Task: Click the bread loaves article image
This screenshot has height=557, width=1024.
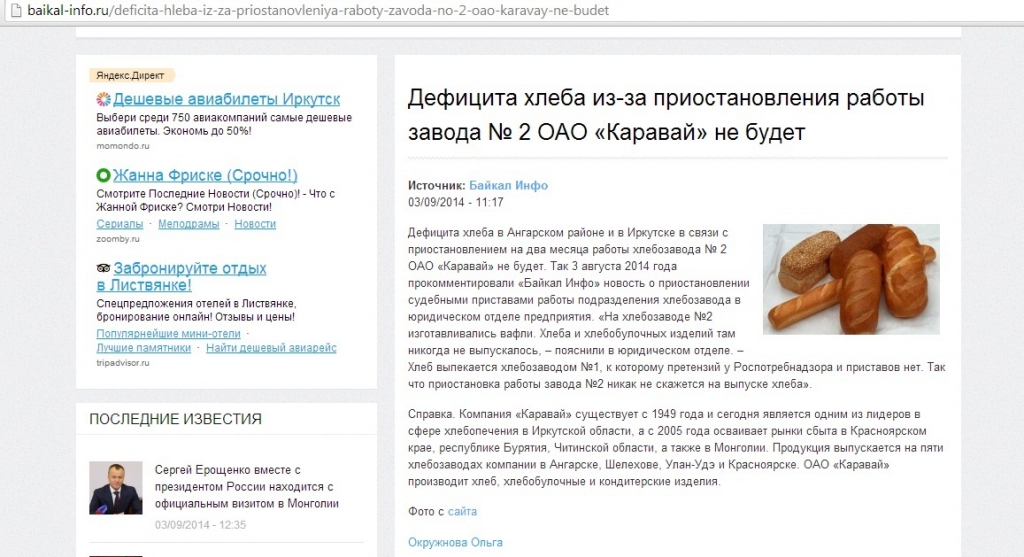Action: tap(851, 278)
